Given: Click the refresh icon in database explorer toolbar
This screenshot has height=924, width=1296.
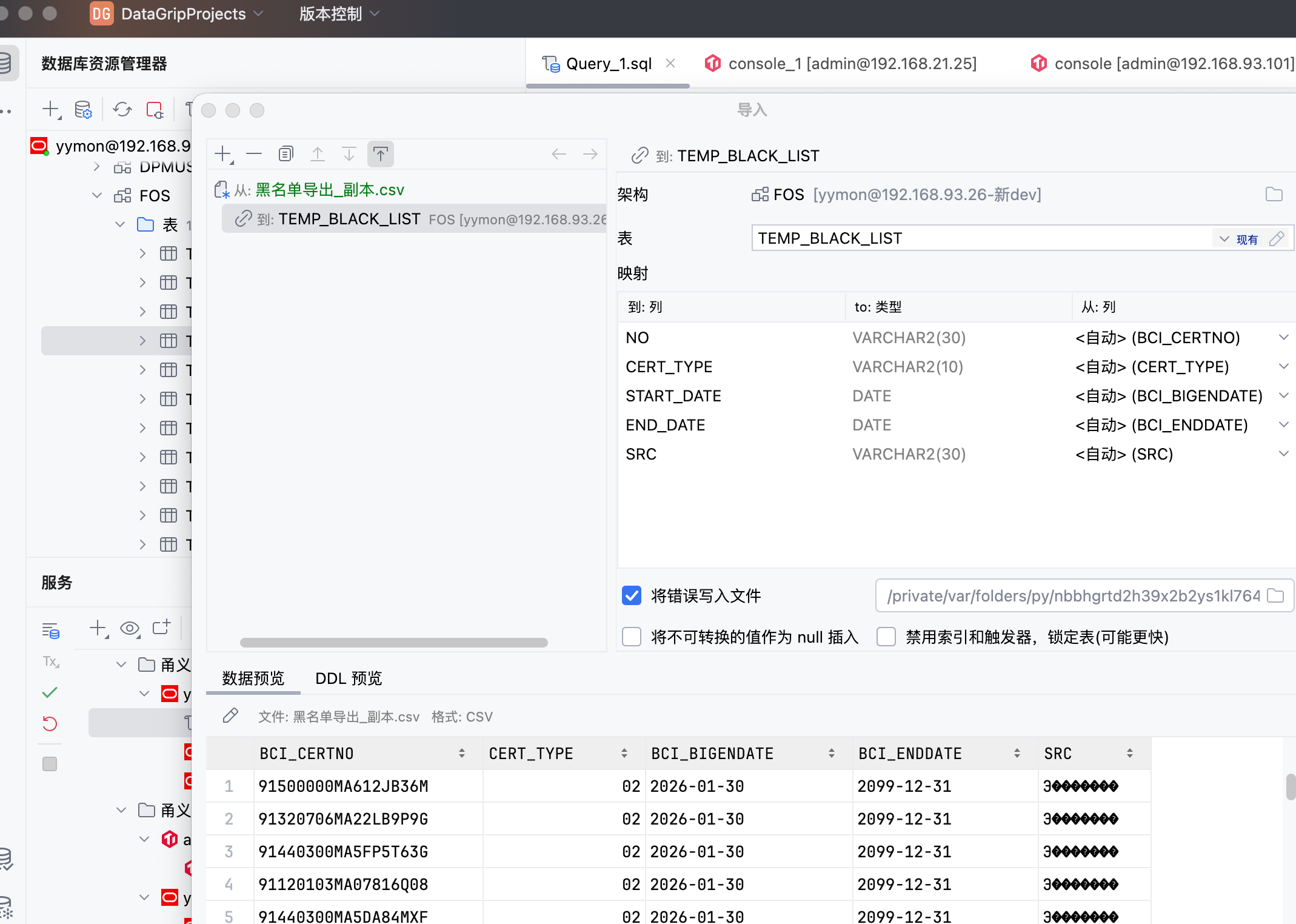Looking at the screenshot, I should (x=122, y=110).
